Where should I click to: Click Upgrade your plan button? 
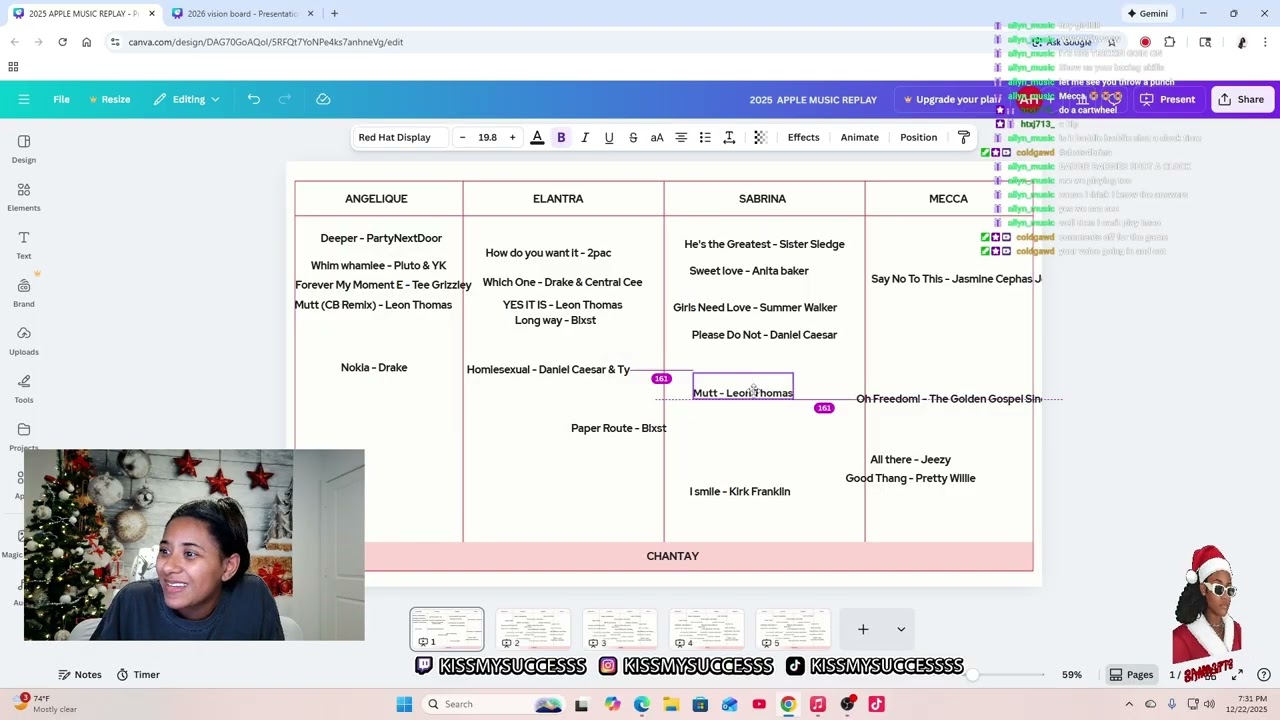[950, 99]
